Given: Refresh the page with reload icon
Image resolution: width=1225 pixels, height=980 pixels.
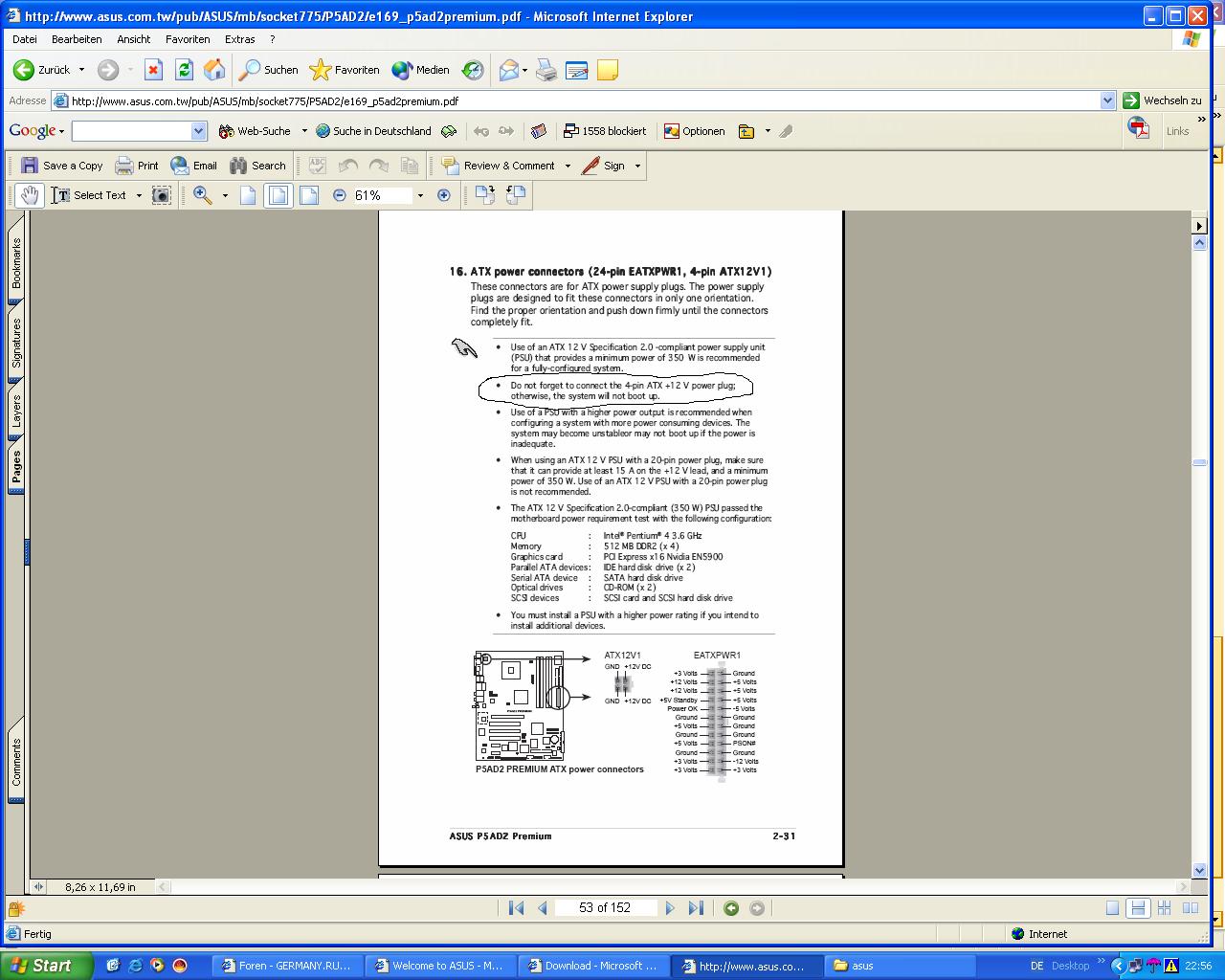Looking at the screenshot, I should click(184, 70).
